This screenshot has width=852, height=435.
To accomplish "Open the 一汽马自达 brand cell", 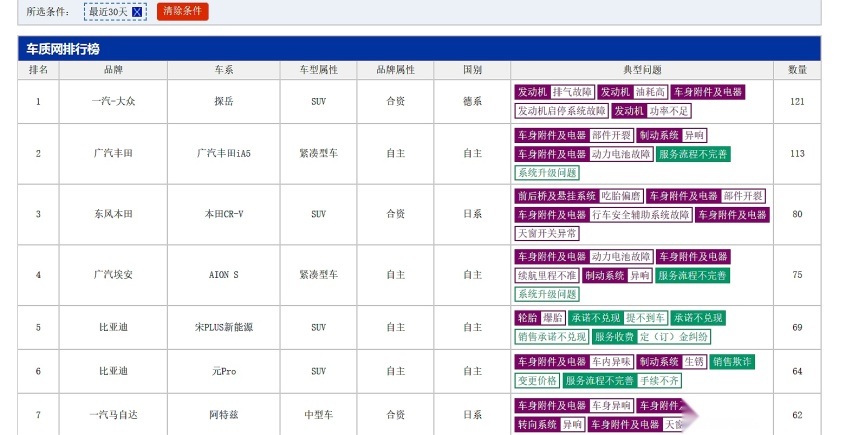I will click(x=113, y=415).
